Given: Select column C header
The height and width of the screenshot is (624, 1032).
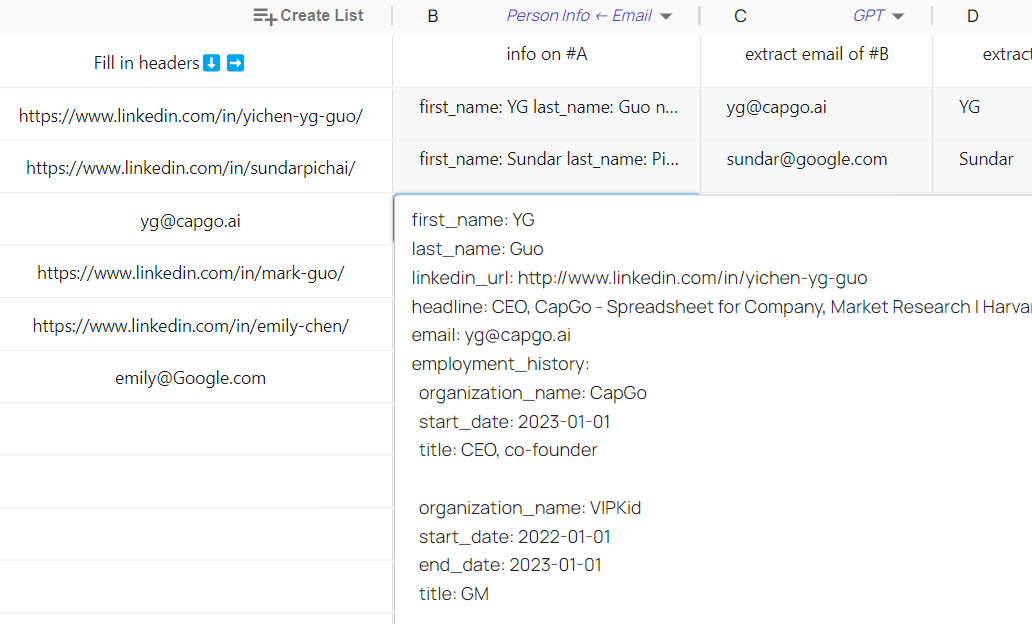Looking at the screenshot, I should [740, 16].
